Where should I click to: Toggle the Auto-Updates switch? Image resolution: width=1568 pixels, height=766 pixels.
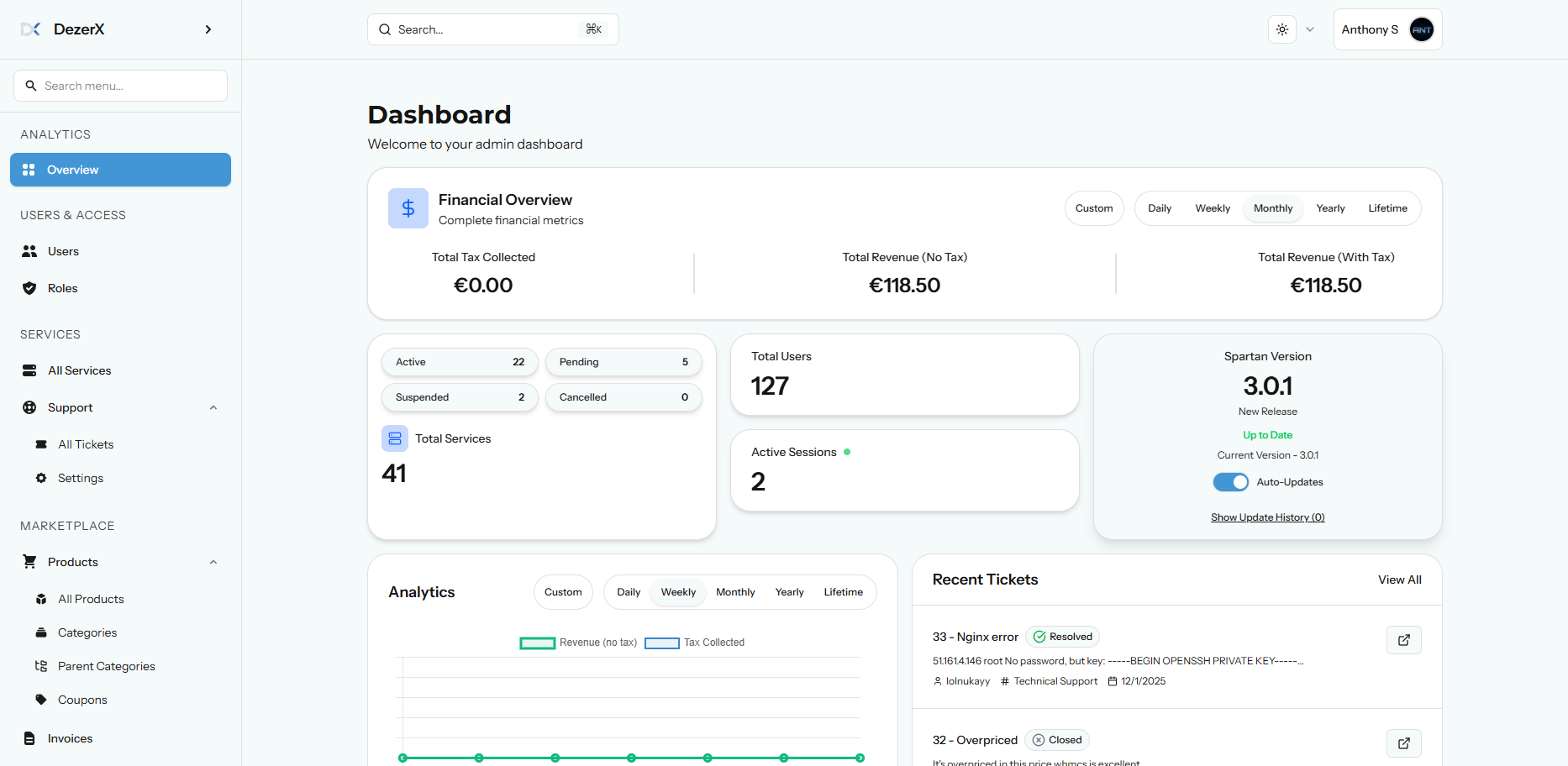pyautogui.click(x=1230, y=482)
